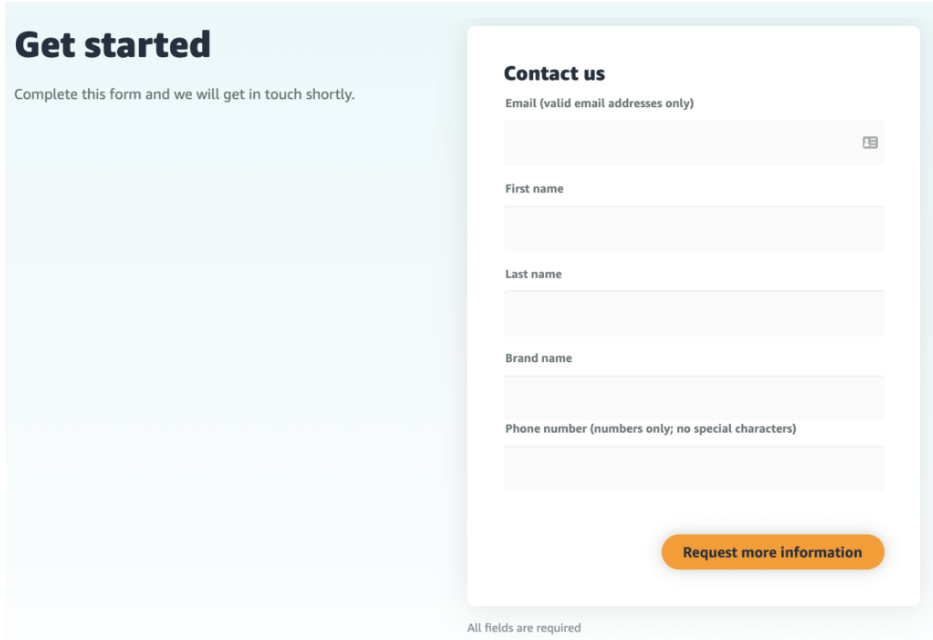Focus the Brand name input
This screenshot has width=933, height=640.
pyautogui.click(x=694, y=398)
